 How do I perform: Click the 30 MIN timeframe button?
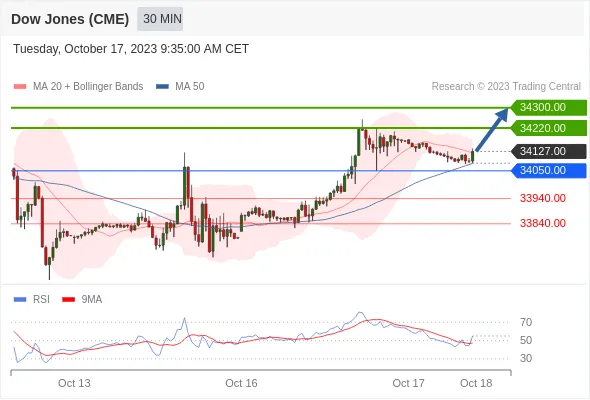click(160, 19)
